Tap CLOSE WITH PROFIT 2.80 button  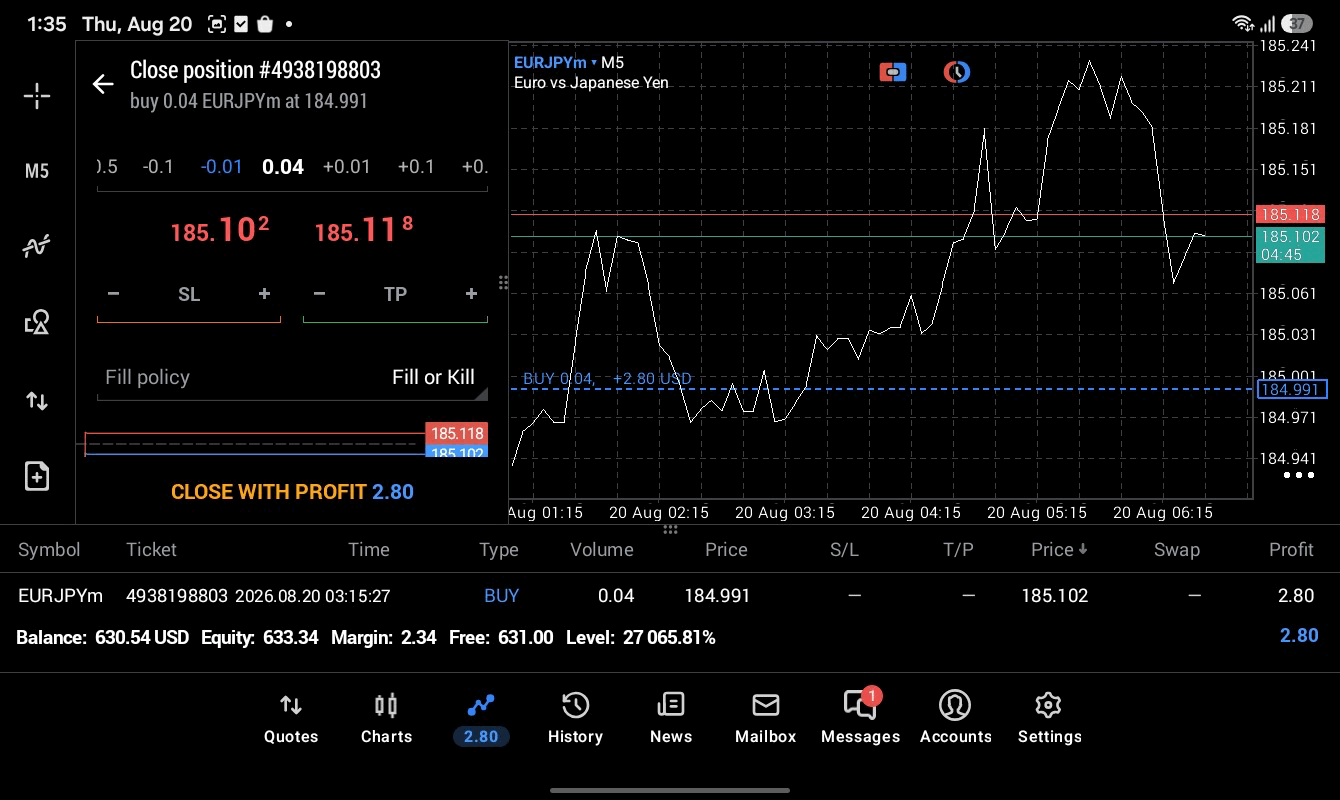pyautogui.click(x=292, y=492)
